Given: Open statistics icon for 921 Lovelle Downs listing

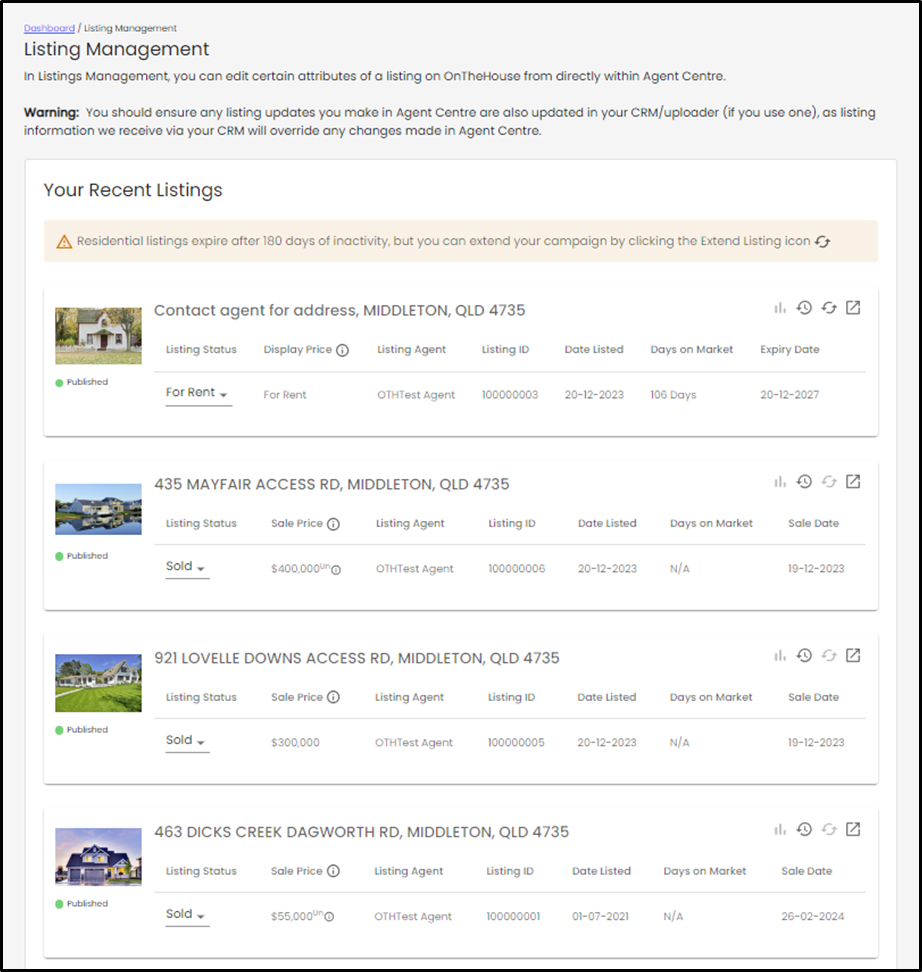Looking at the screenshot, I should pyautogui.click(x=779, y=656).
